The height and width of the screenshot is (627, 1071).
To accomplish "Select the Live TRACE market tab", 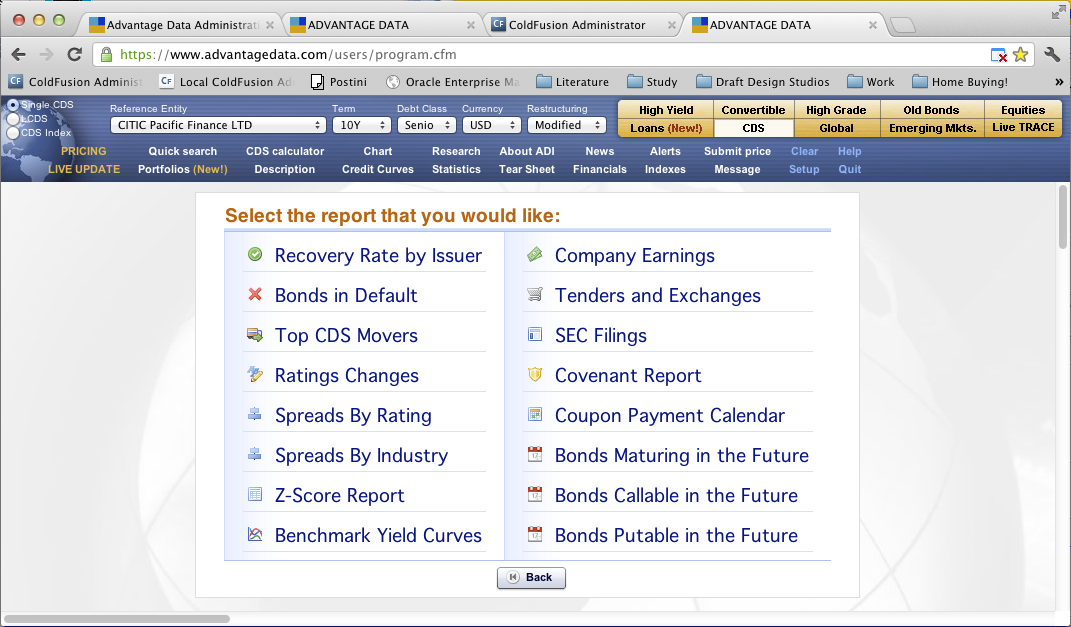I will 1023,127.
